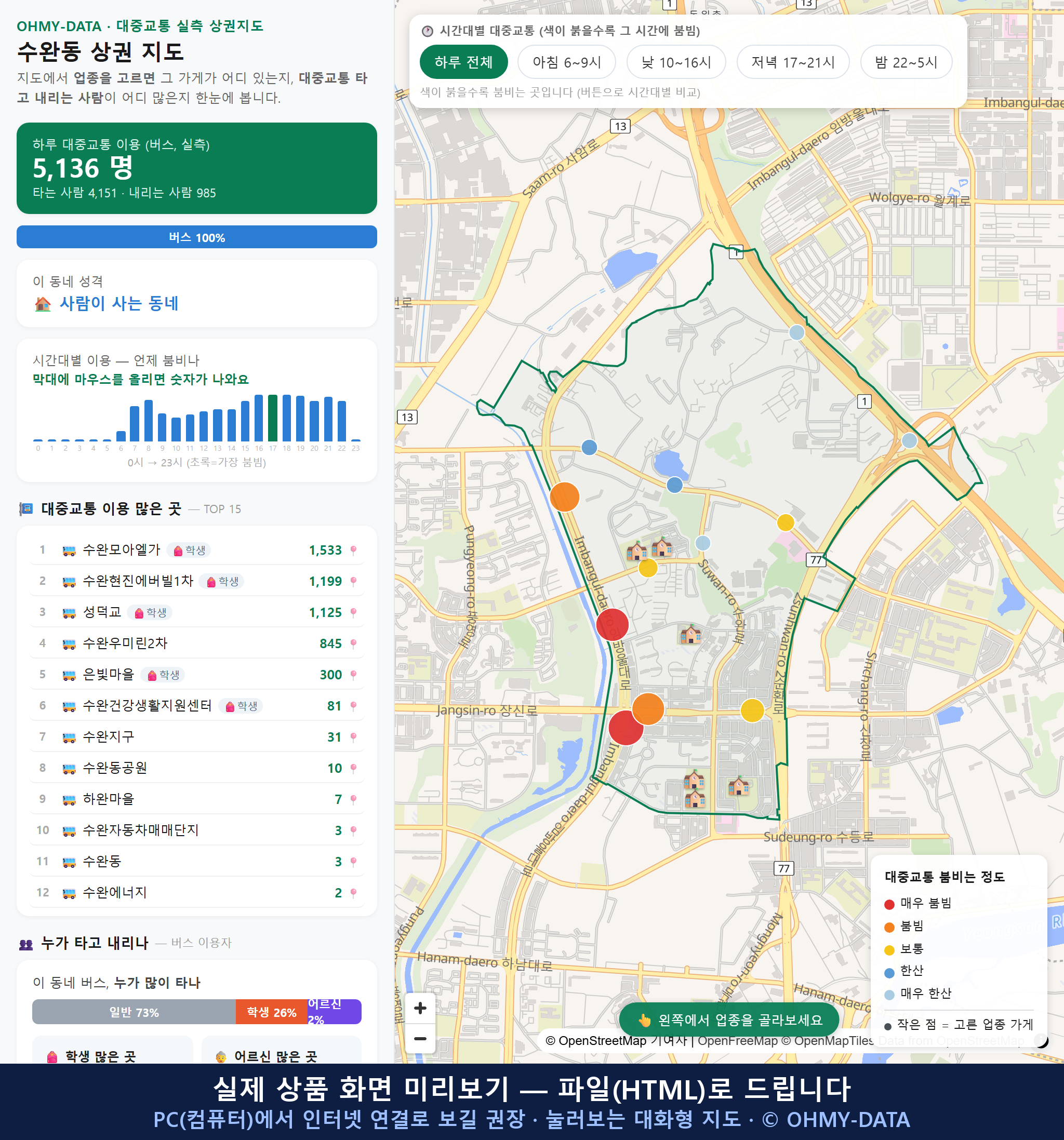Click the 왼쪽에서 업종을 골라보세요 green banner
Screen dimensions: 1064x1140
tap(729, 1020)
